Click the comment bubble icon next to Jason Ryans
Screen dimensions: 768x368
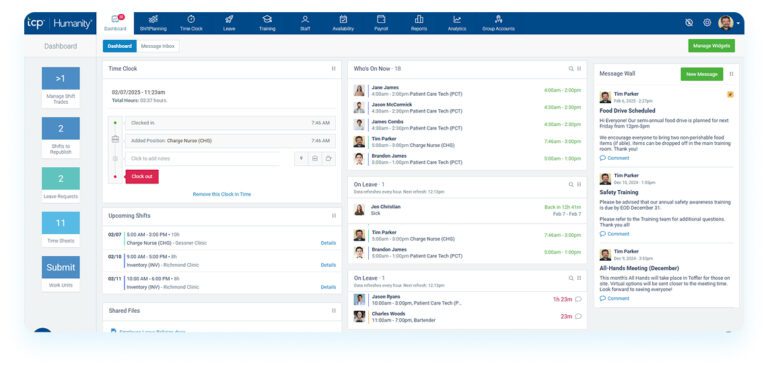coord(578,299)
